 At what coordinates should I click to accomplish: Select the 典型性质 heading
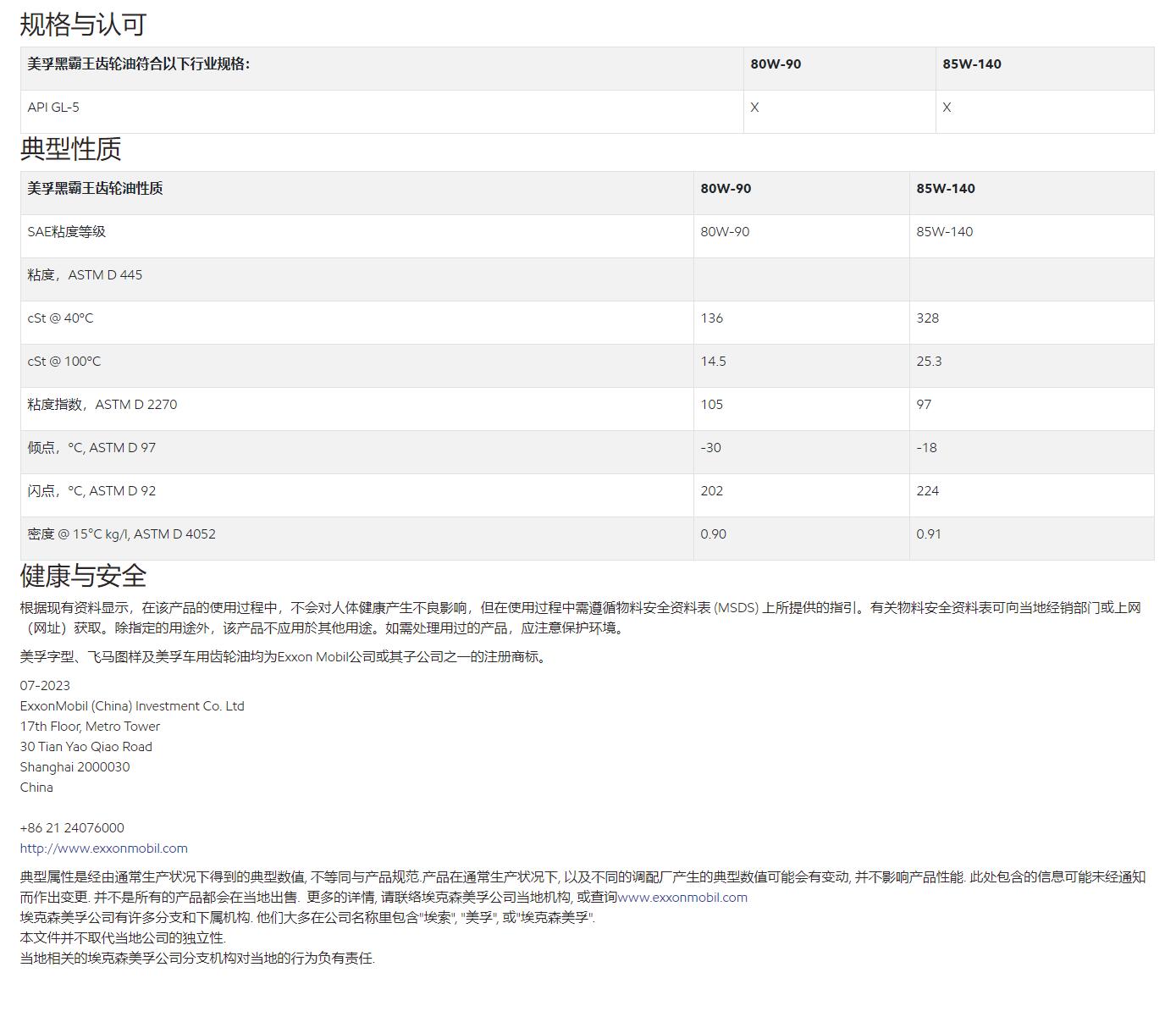pos(71,149)
